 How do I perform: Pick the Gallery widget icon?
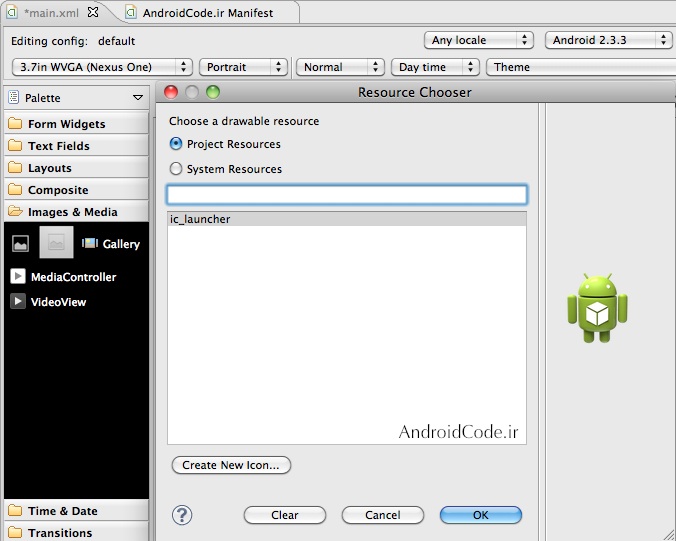click(x=90, y=243)
